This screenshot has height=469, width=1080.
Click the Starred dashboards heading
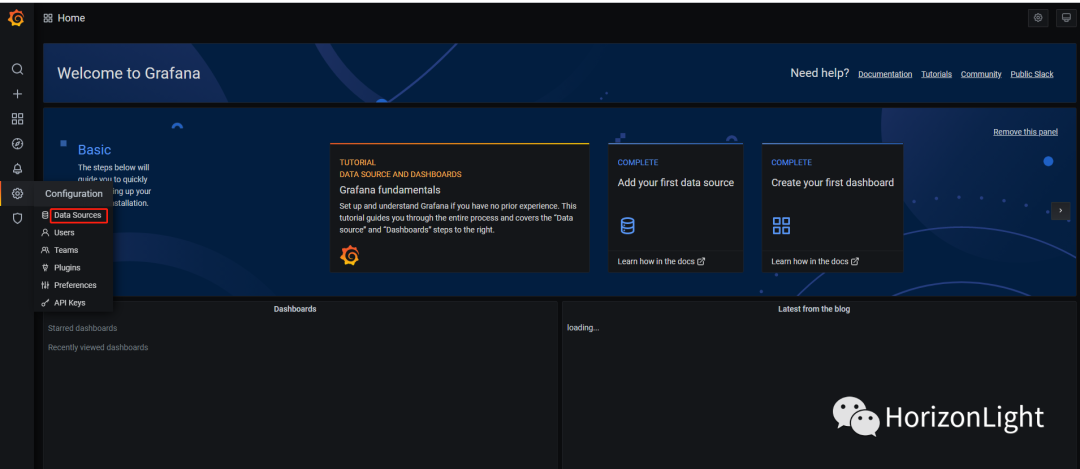pyautogui.click(x=82, y=329)
